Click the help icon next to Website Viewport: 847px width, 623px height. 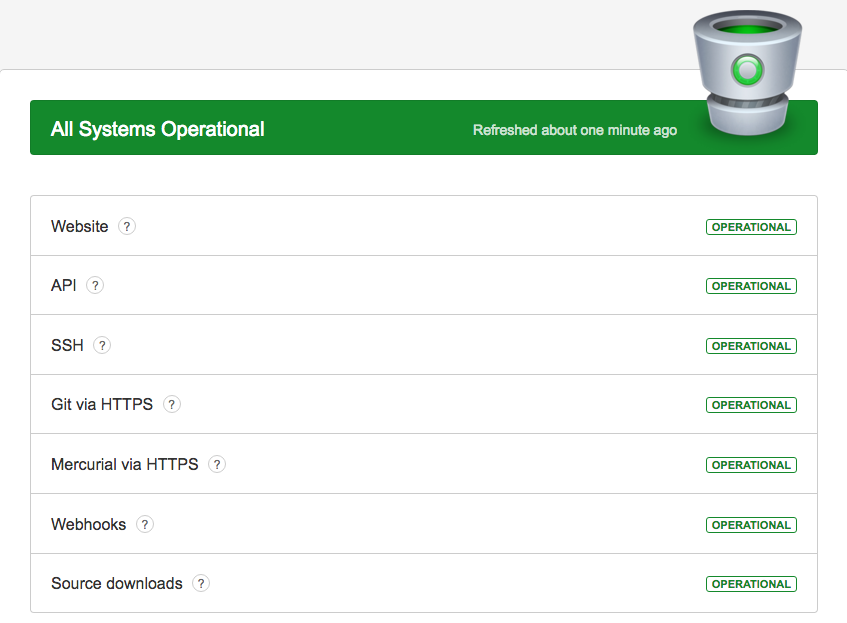tap(127, 226)
